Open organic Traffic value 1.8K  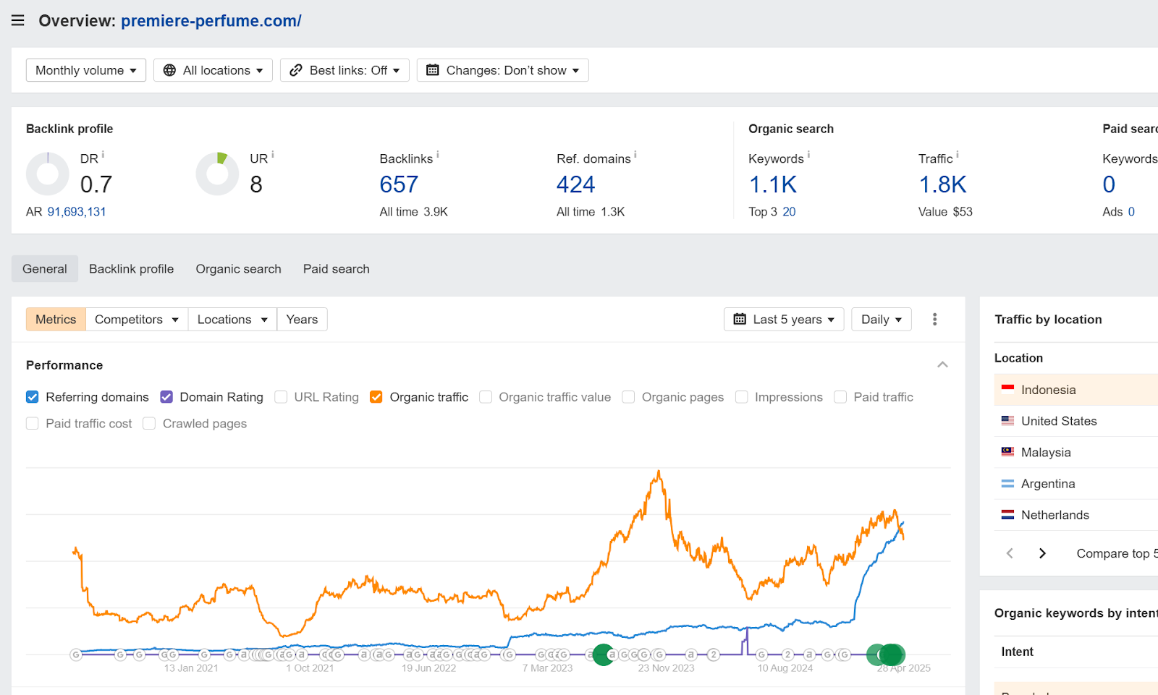click(x=942, y=185)
